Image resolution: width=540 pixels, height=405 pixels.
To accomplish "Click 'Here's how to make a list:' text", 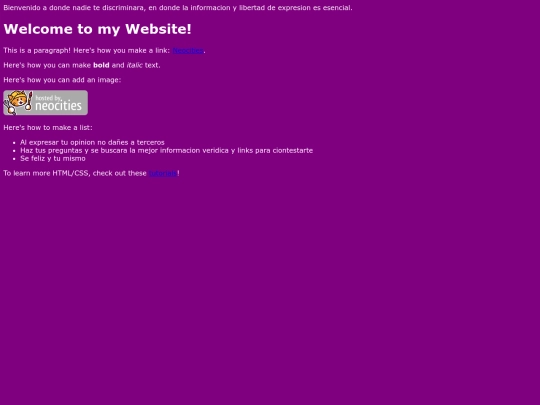I will (x=48, y=128).
